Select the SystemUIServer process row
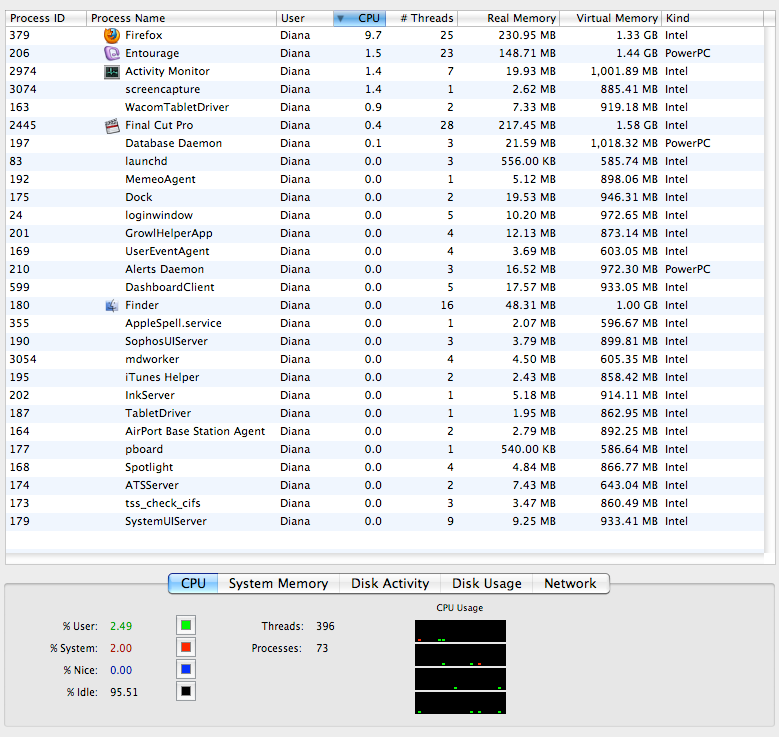Screen dimensions: 779x737 tap(385, 521)
